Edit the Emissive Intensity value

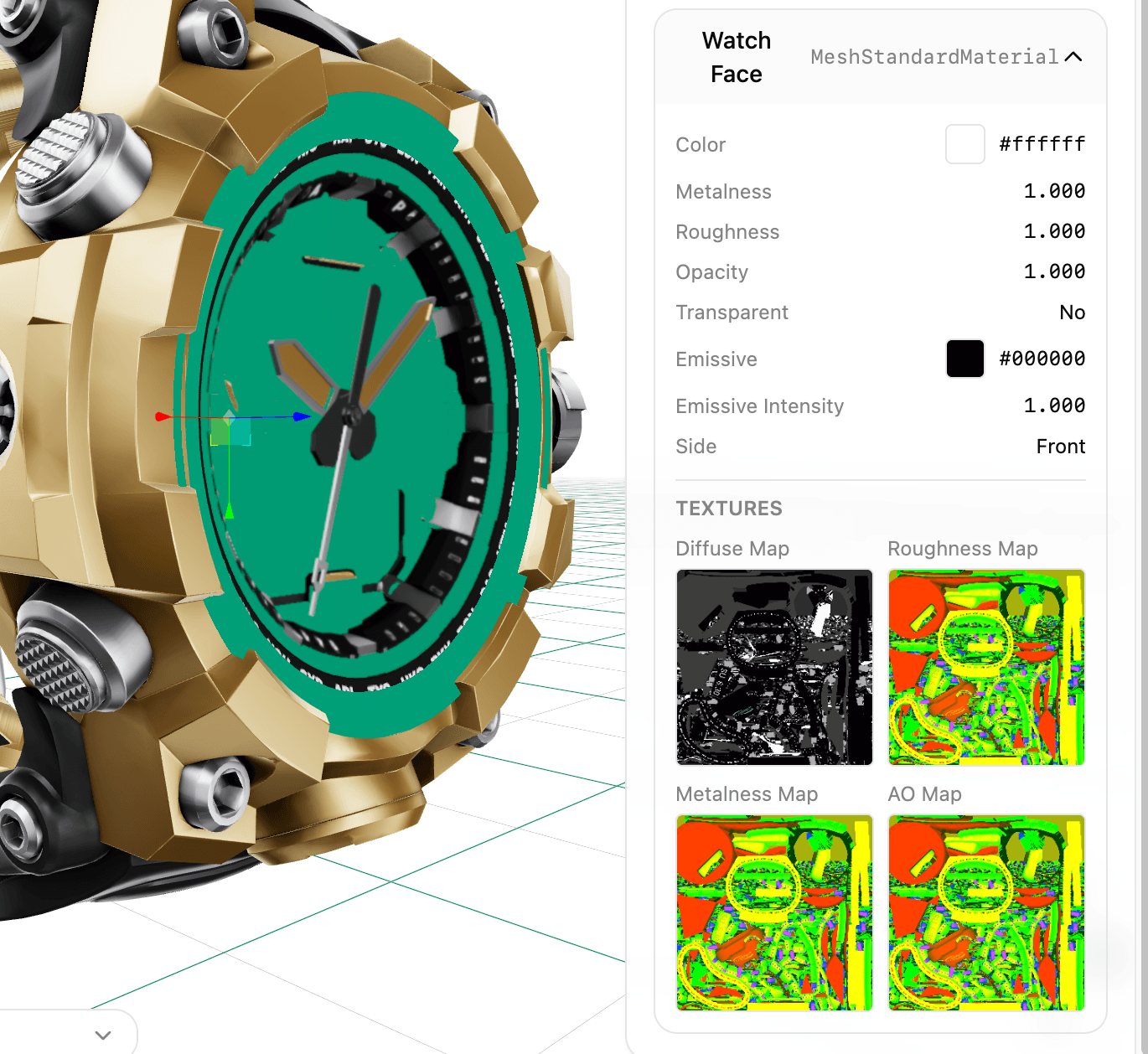coord(1053,406)
